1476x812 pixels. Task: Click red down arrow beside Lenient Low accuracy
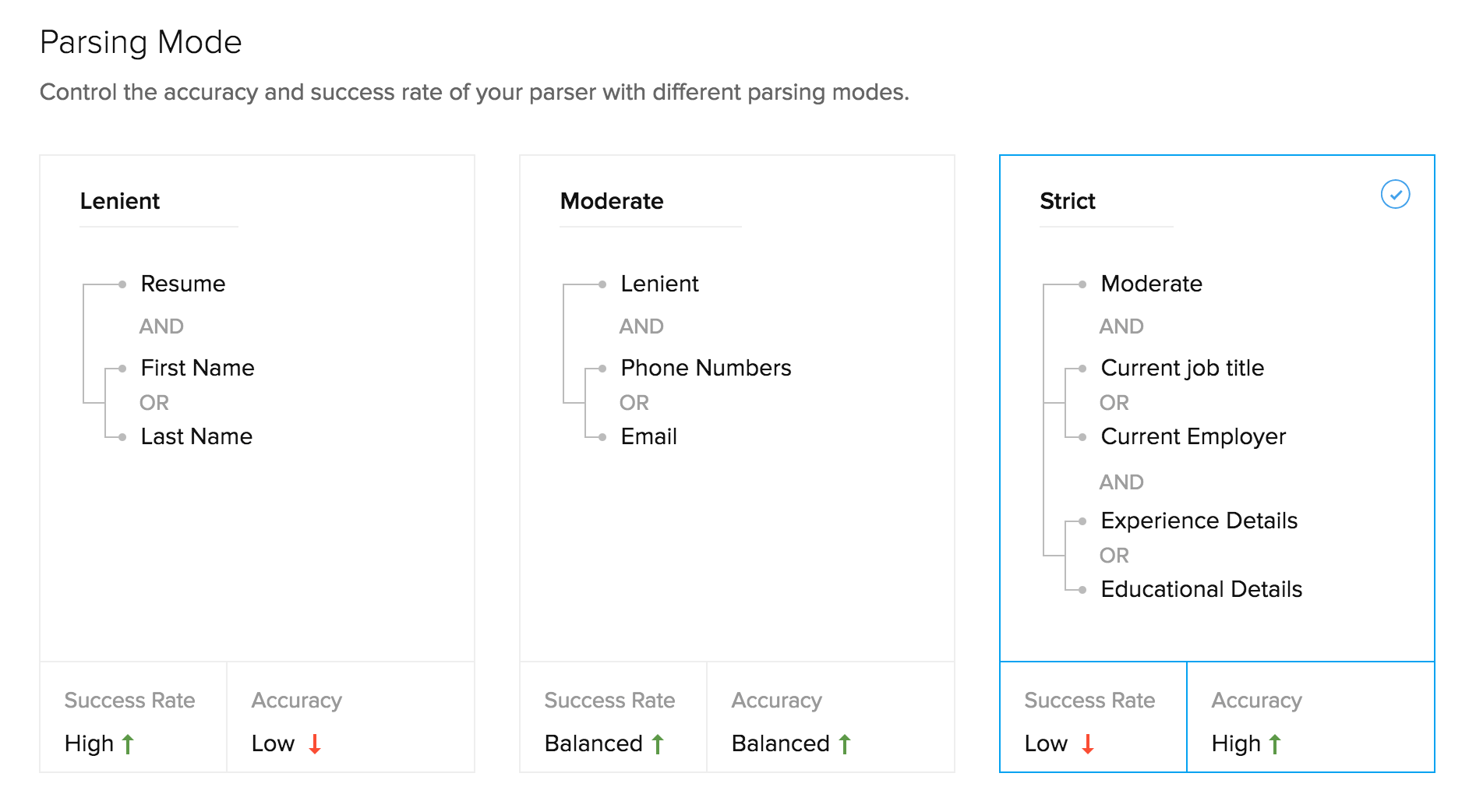click(x=315, y=744)
